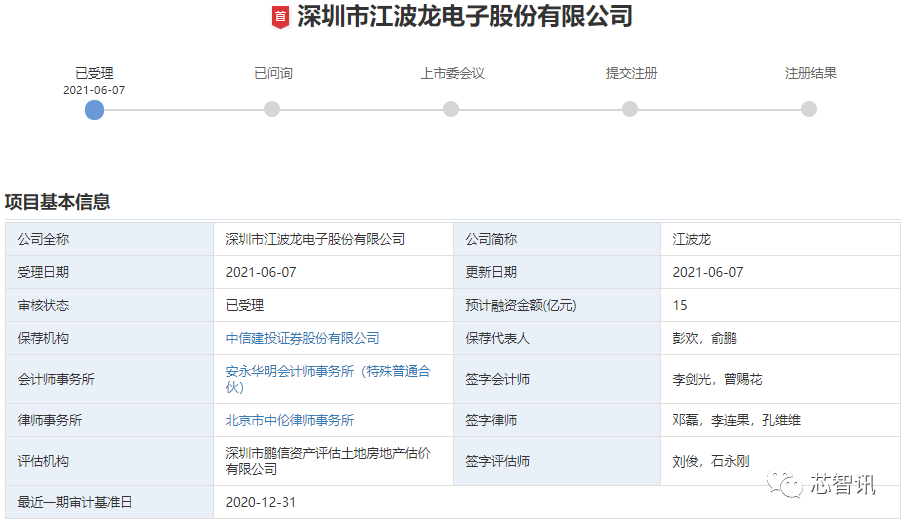Click the sponsor representatives 彭欢, 俞鹏
905x525 pixels.
point(704,338)
